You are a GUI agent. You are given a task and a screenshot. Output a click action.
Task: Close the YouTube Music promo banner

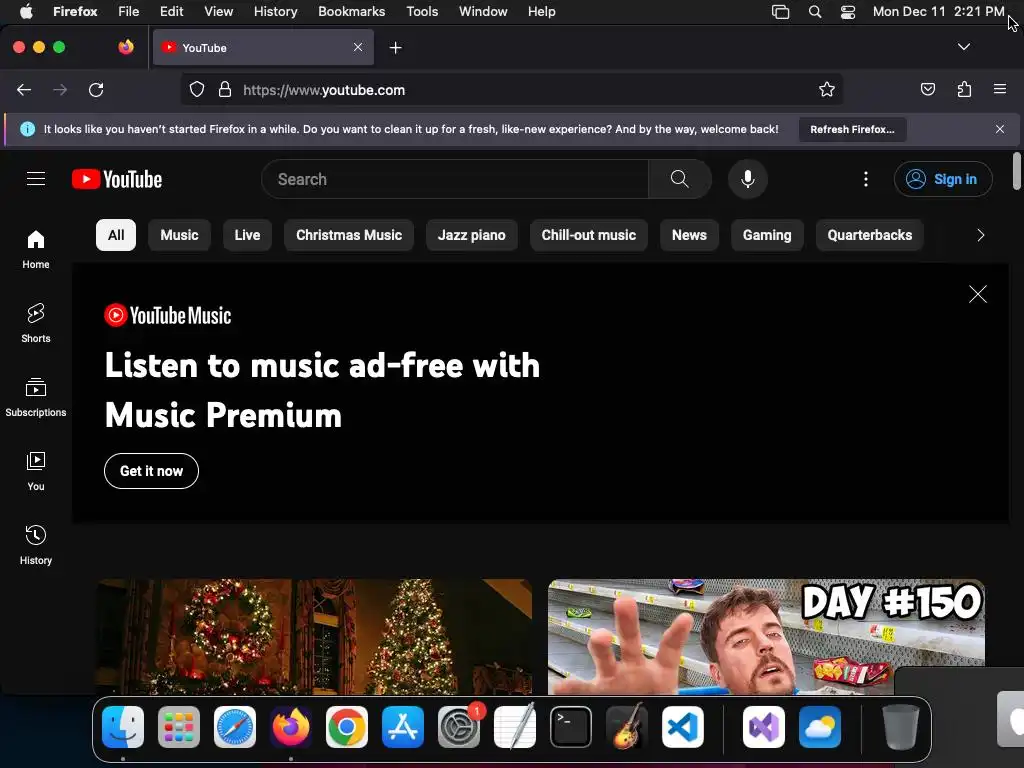pos(978,294)
